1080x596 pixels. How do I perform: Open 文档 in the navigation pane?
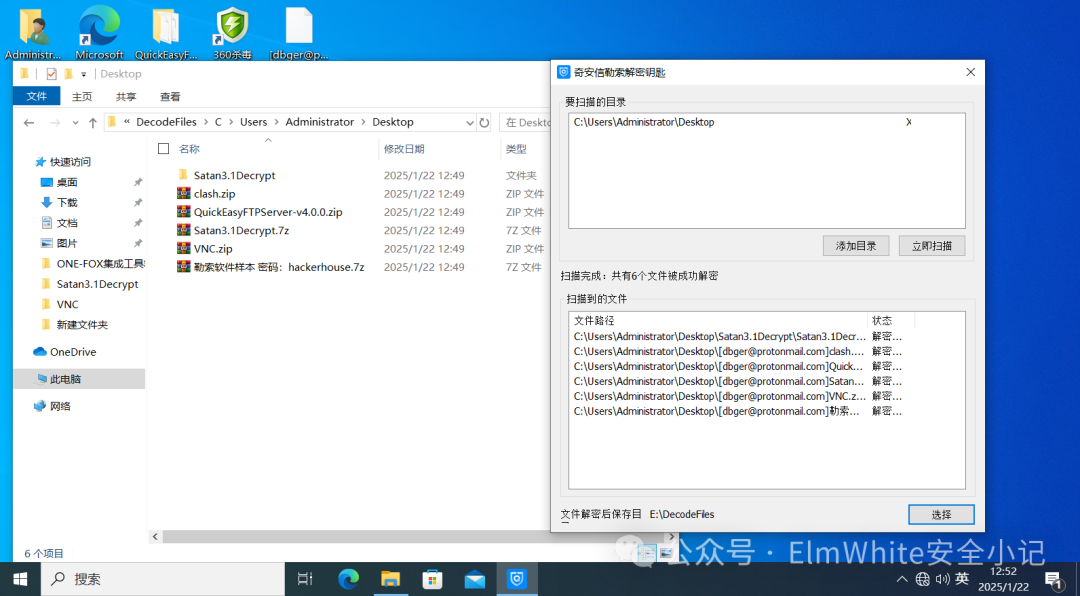tap(67, 223)
